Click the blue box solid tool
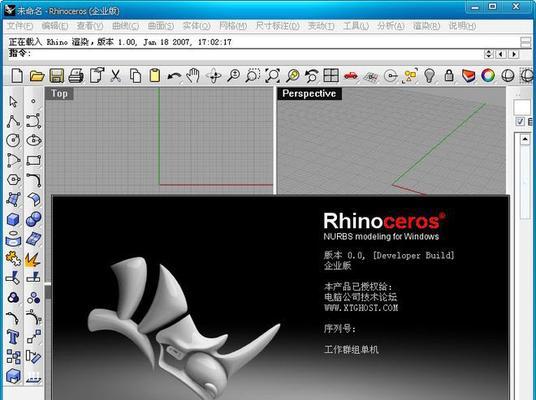The image size is (536, 400). point(13,219)
